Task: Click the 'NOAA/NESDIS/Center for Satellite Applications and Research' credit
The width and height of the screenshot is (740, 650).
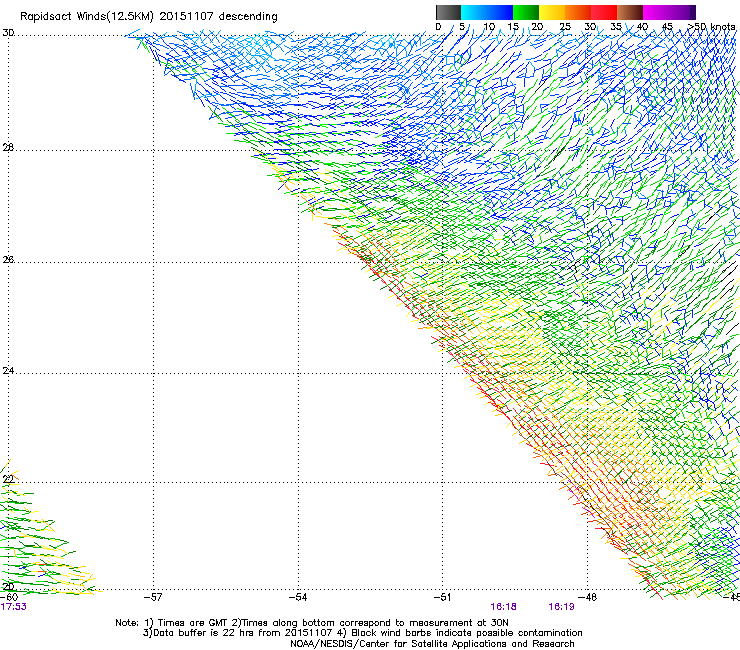Action: coord(432,644)
